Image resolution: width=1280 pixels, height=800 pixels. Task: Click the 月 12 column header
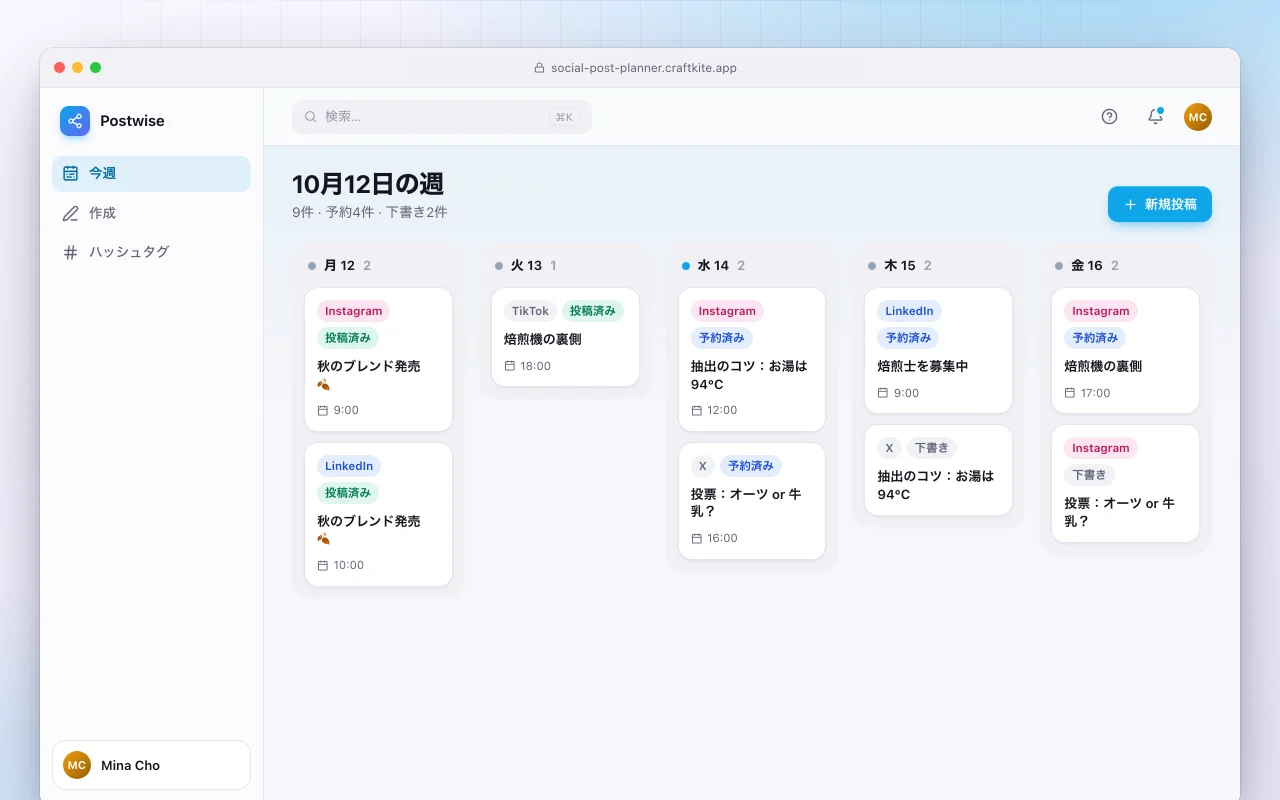pos(340,266)
